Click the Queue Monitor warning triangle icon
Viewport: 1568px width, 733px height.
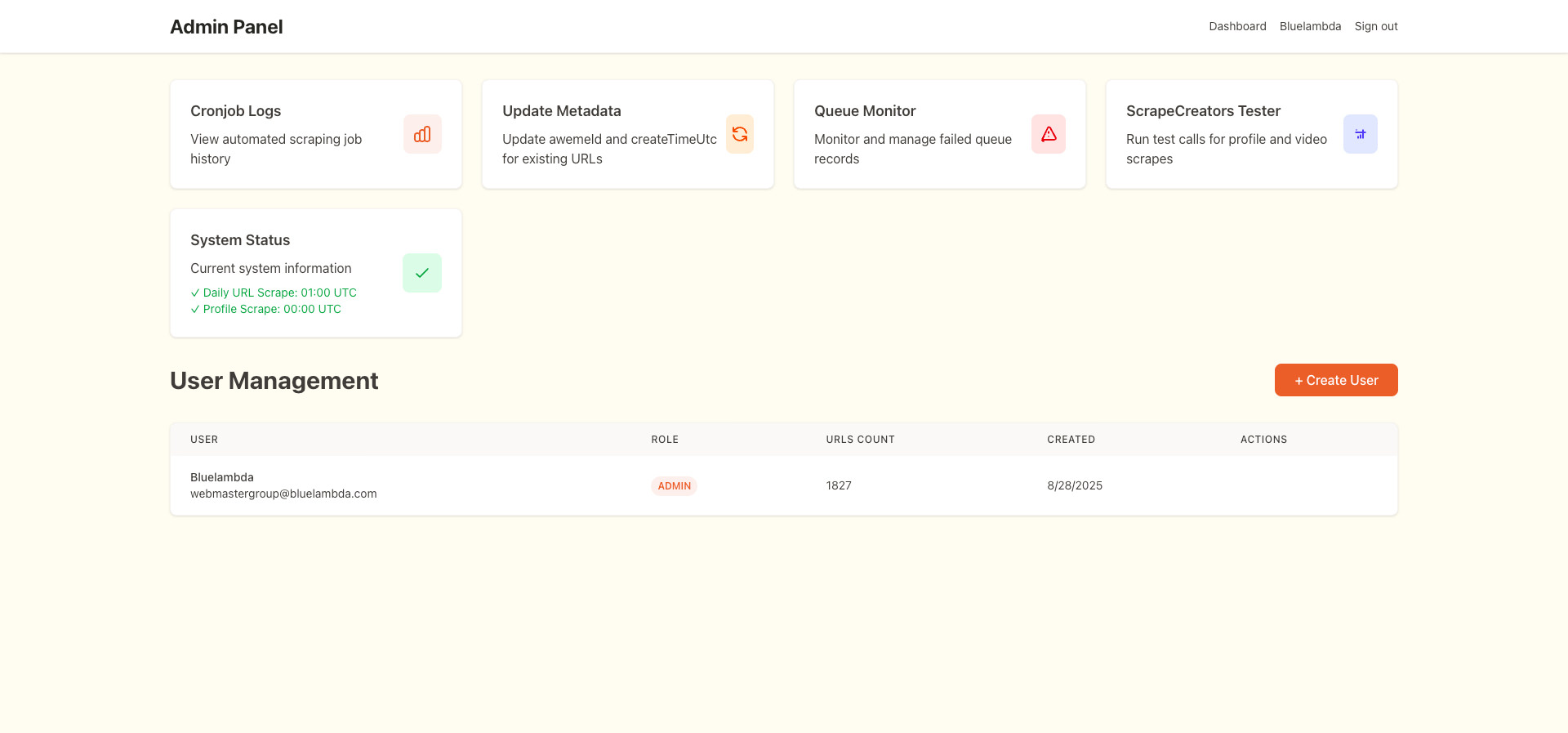1049,134
